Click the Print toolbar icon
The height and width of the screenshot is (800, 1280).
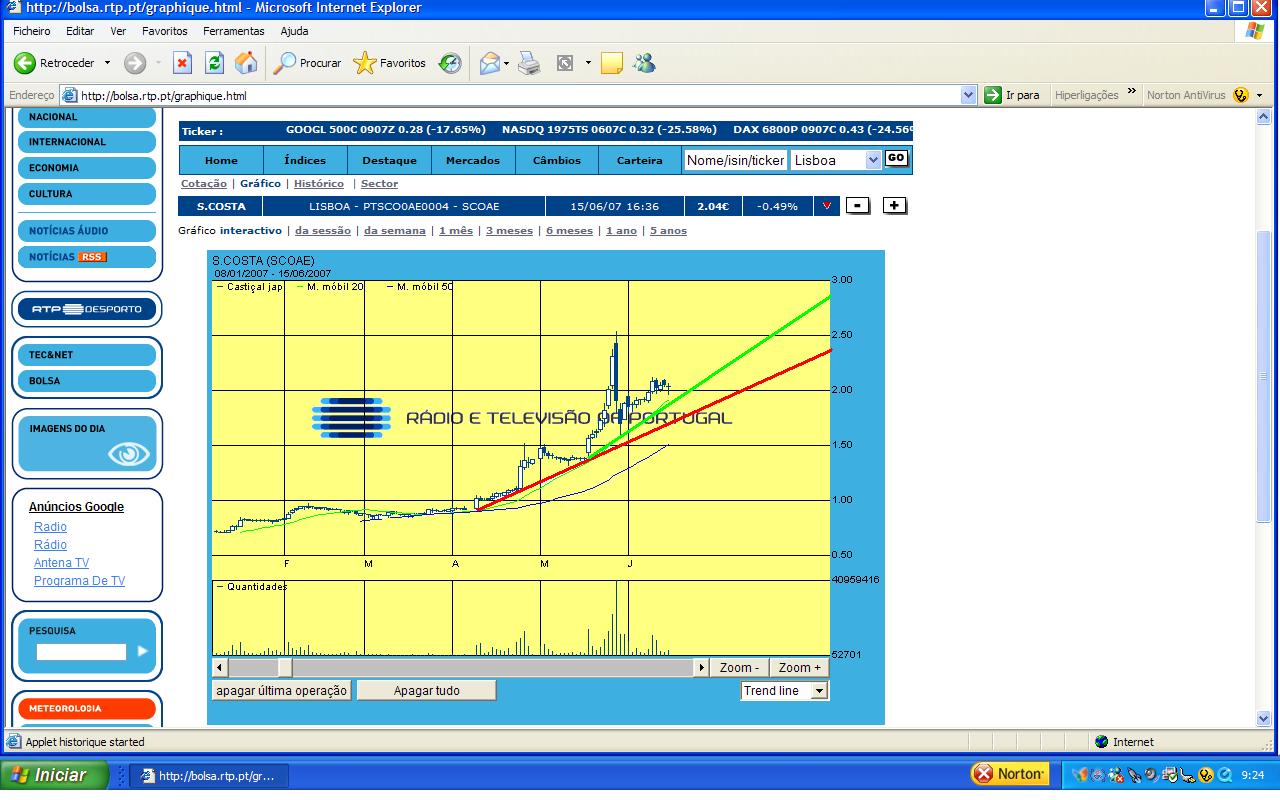point(529,63)
